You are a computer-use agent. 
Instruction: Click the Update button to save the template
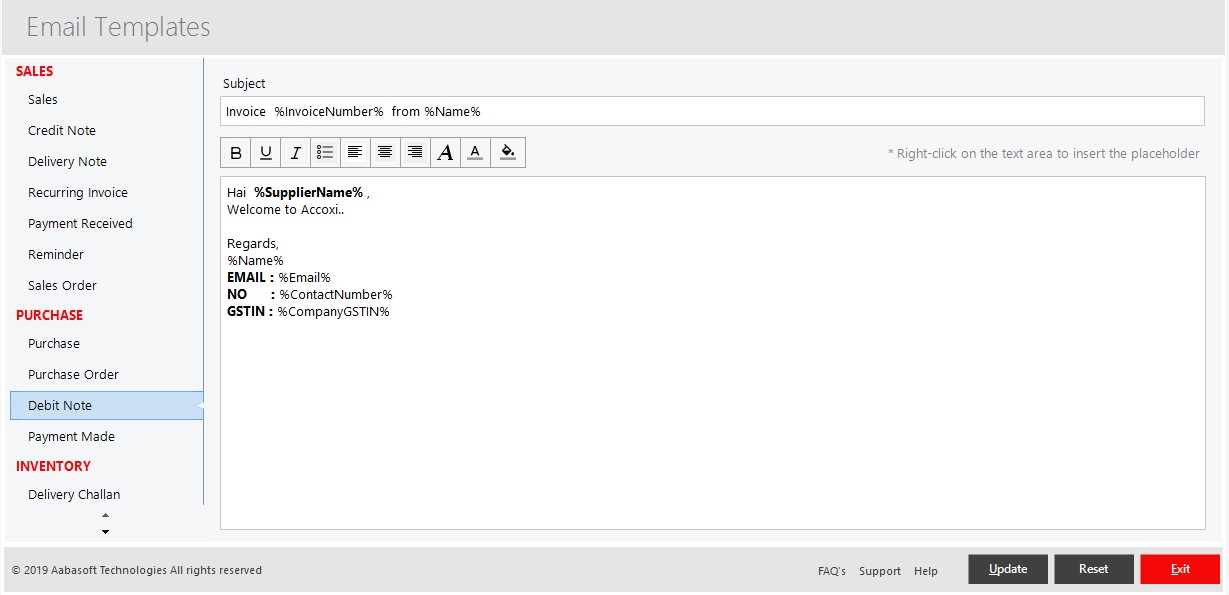pos(1007,568)
